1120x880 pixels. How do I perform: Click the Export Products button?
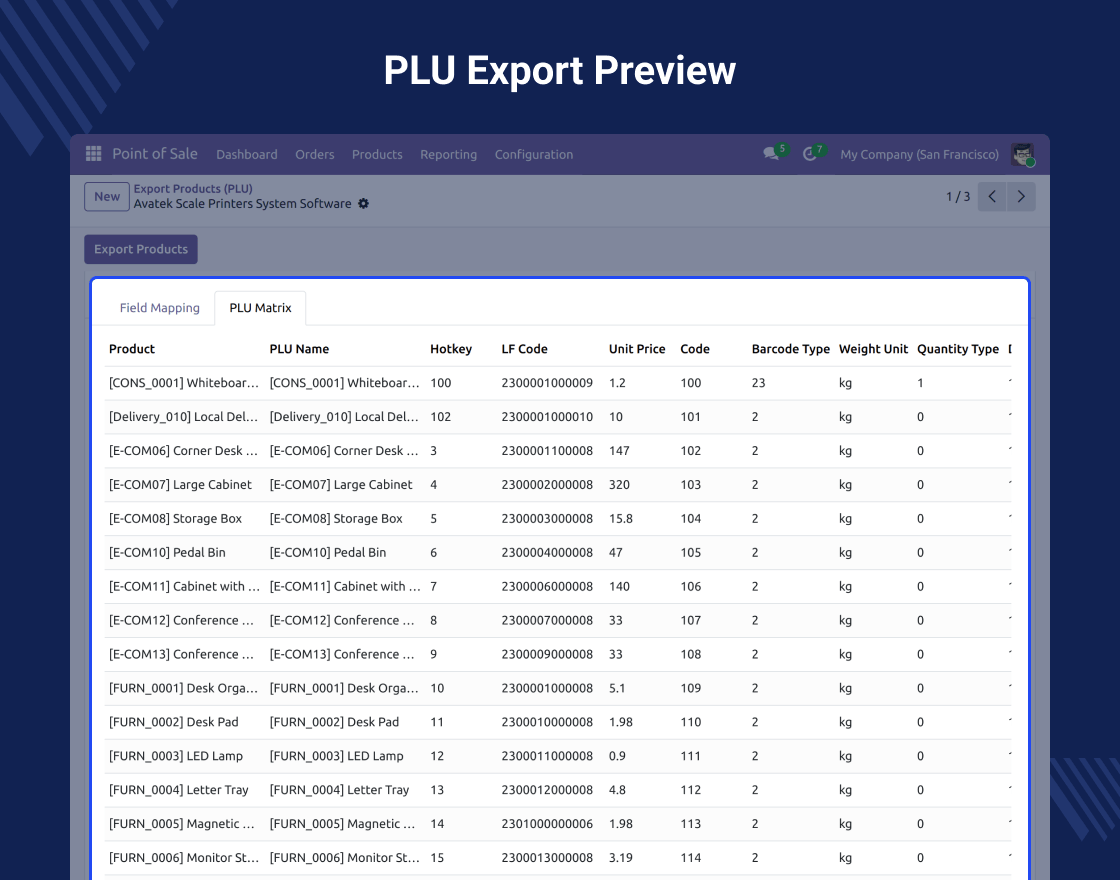[x=141, y=249]
